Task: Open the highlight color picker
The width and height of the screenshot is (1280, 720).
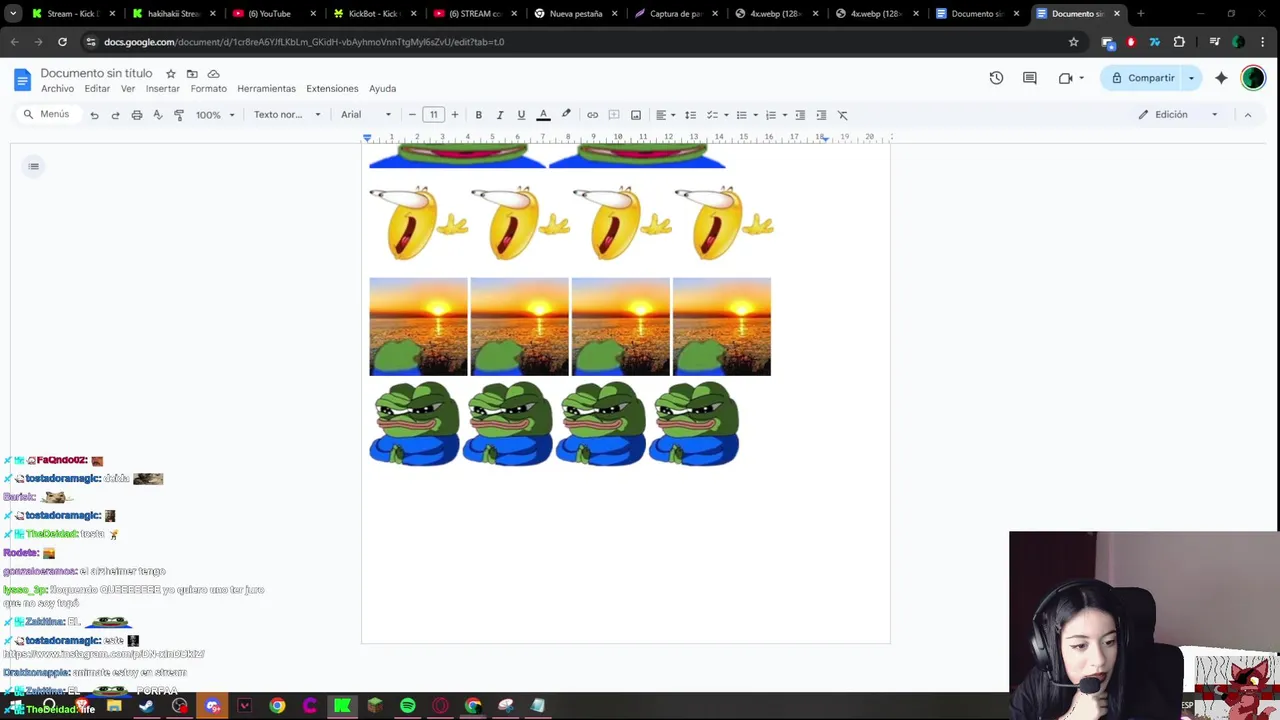Action: pyautogui.click(x=566, y=115)
